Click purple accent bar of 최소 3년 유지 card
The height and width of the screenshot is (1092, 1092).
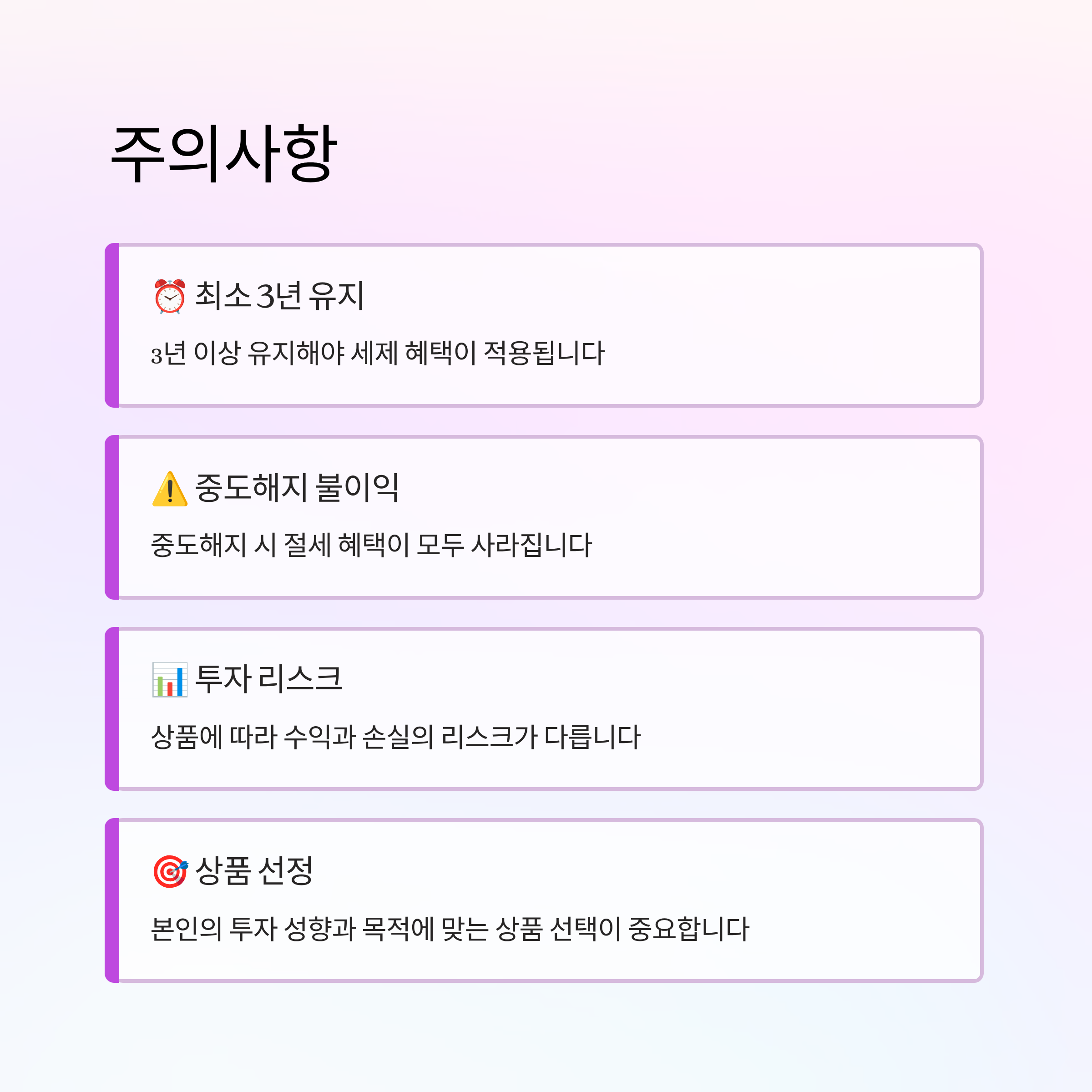click(112, 325)
